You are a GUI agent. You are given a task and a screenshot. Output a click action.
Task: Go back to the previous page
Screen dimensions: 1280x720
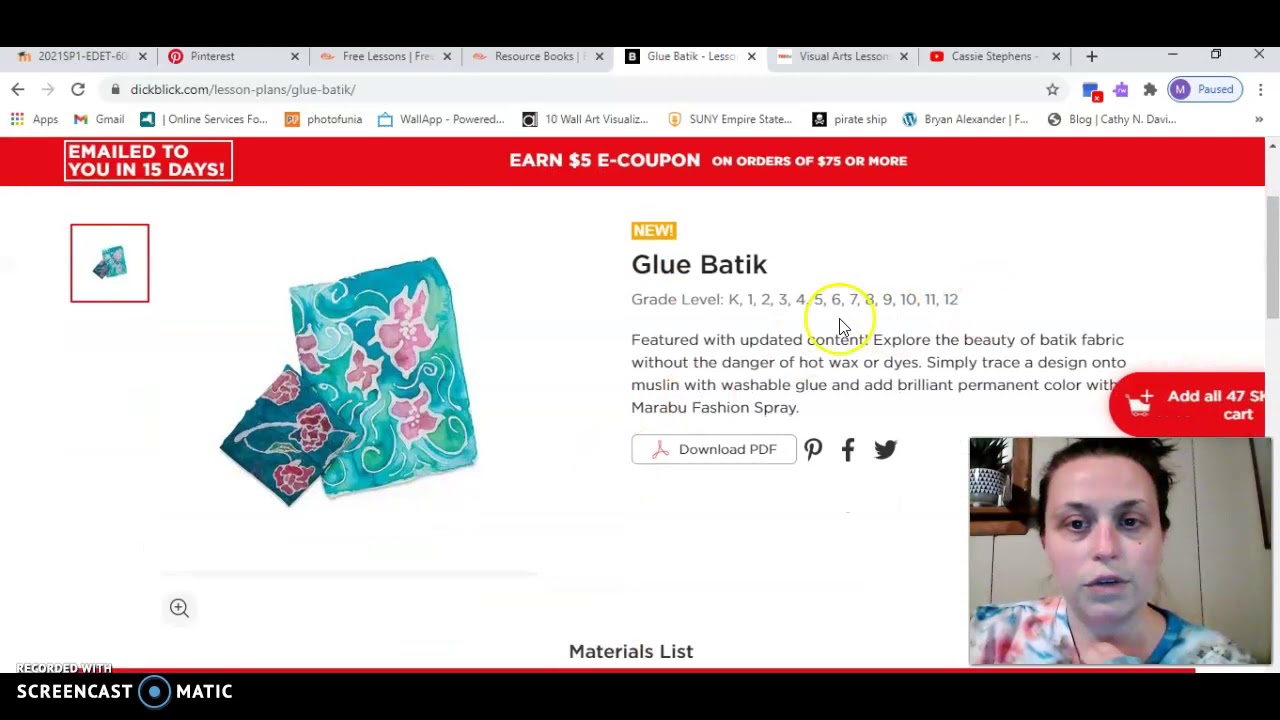18,89
